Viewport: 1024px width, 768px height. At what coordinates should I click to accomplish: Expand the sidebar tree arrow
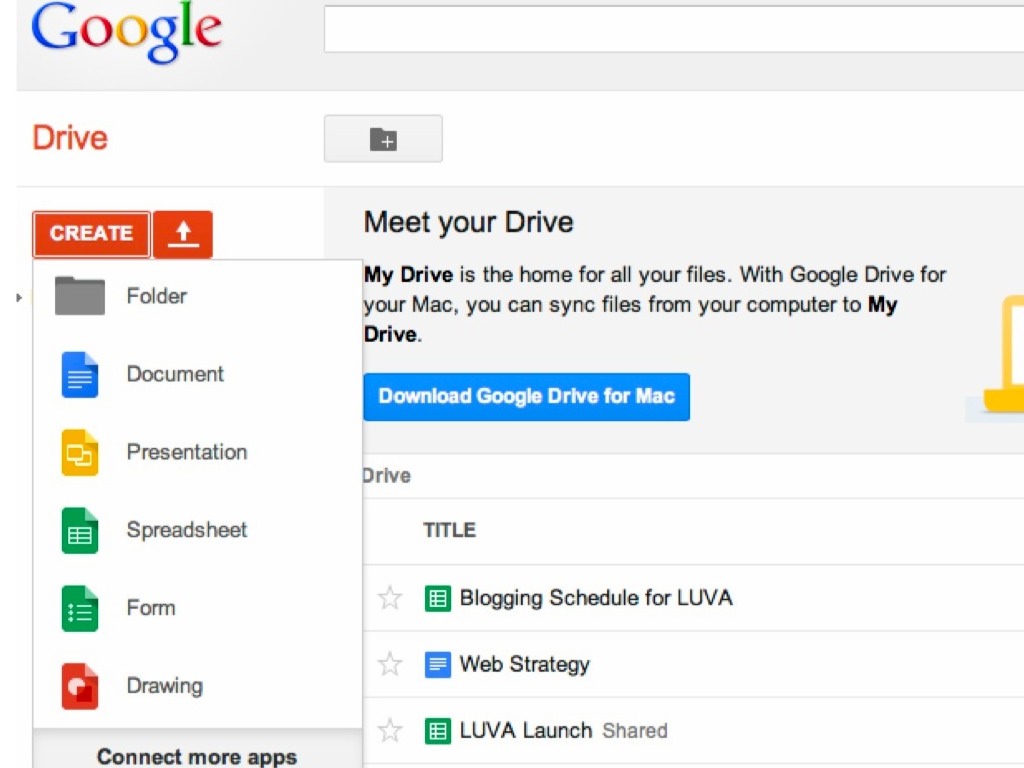coord(20,297)
